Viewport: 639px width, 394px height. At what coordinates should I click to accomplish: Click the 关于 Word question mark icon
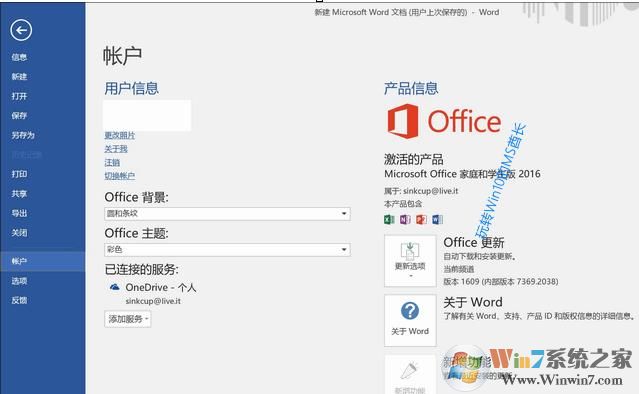410,311
